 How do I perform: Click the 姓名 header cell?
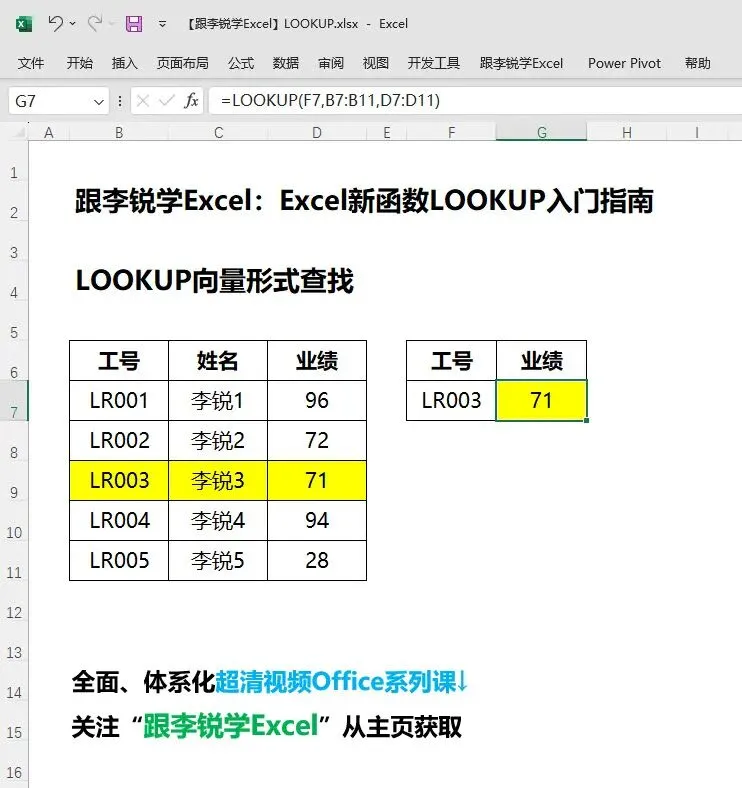(218, 360)
